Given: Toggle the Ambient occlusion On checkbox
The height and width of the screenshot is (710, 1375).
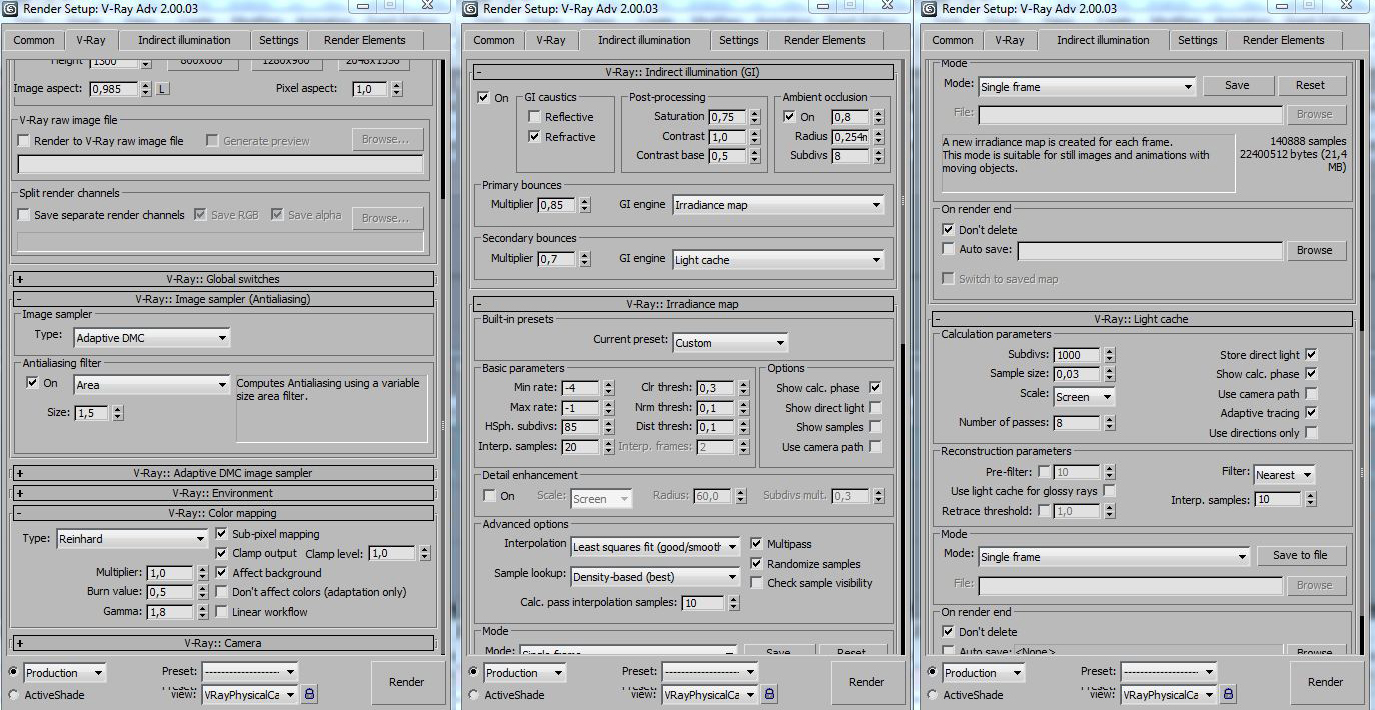Looking at the screenshot, I should 789,117.
